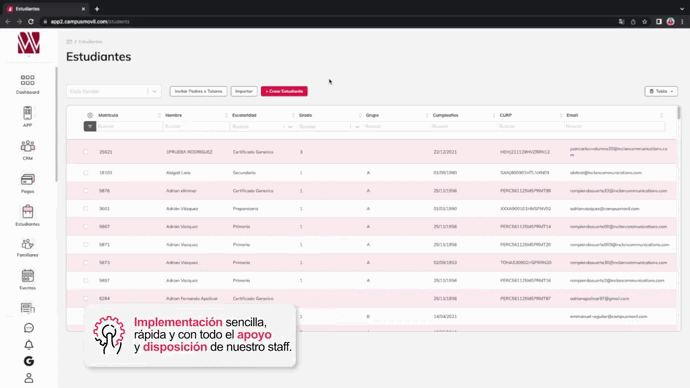Open a new browser tab
Screen dimensions: 690x388
(97, 9)
